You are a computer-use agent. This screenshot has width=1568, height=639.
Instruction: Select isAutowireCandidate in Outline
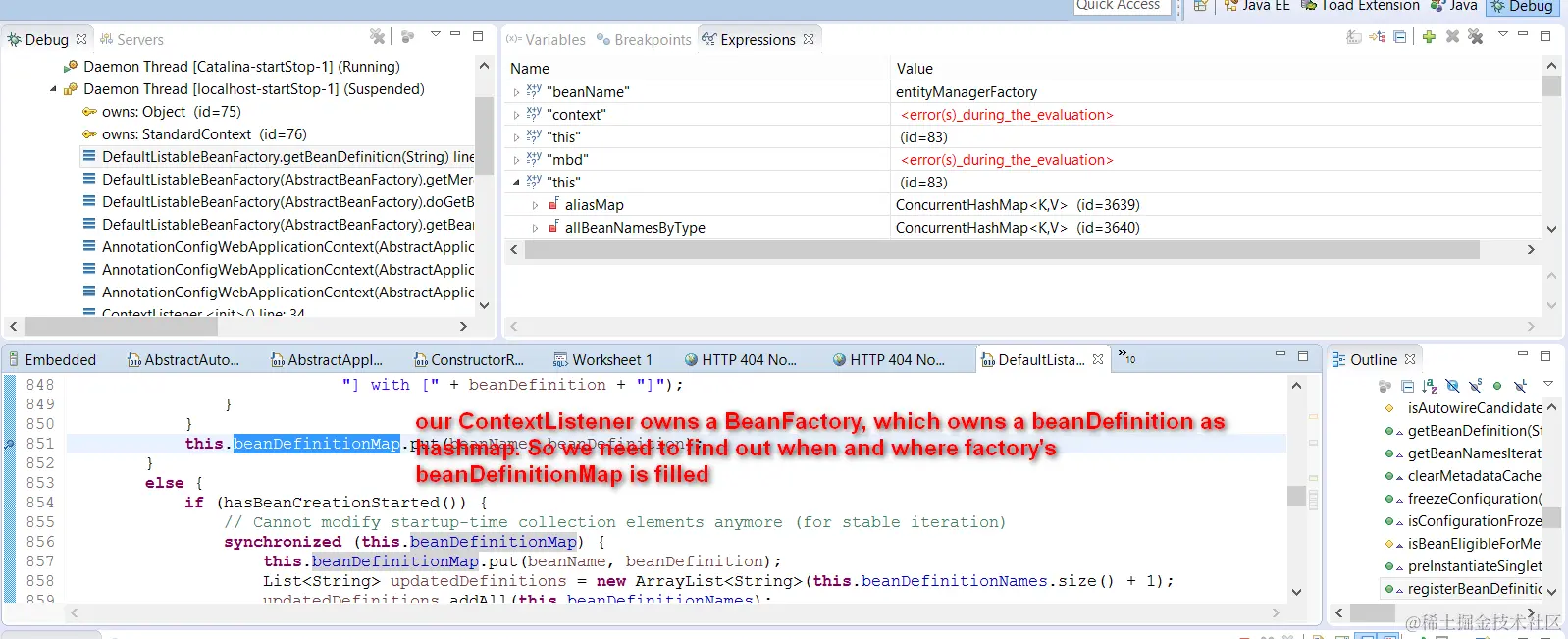point(1463,408)
